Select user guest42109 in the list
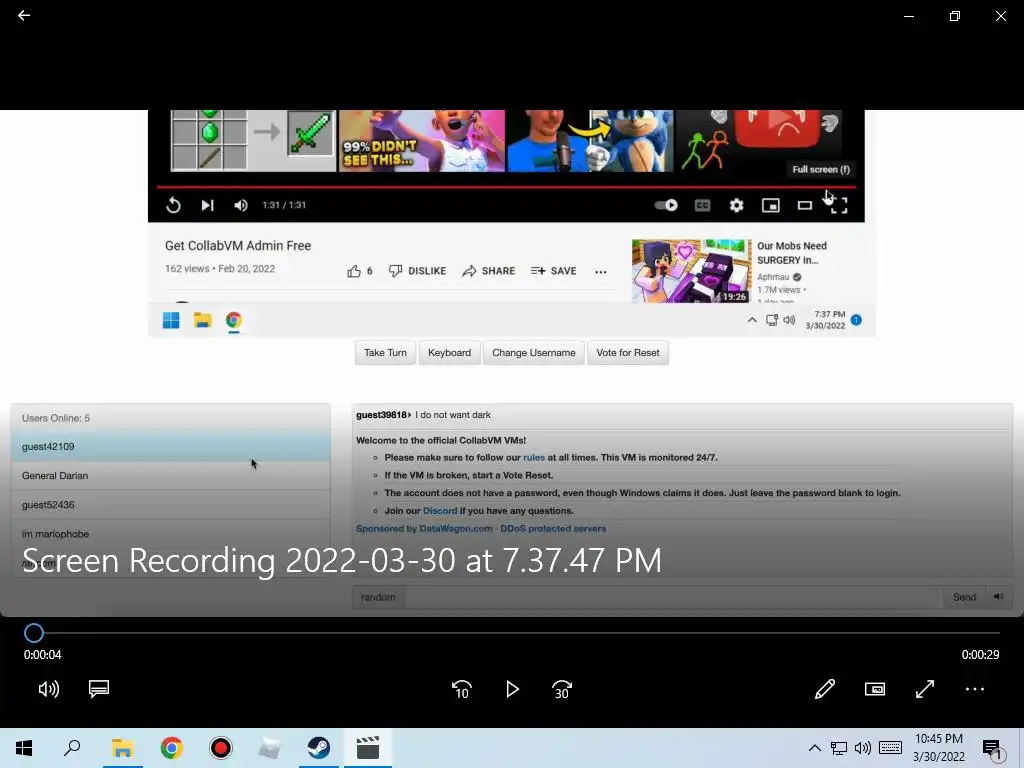Screen dimensions: 1024x768 (171, 447)
